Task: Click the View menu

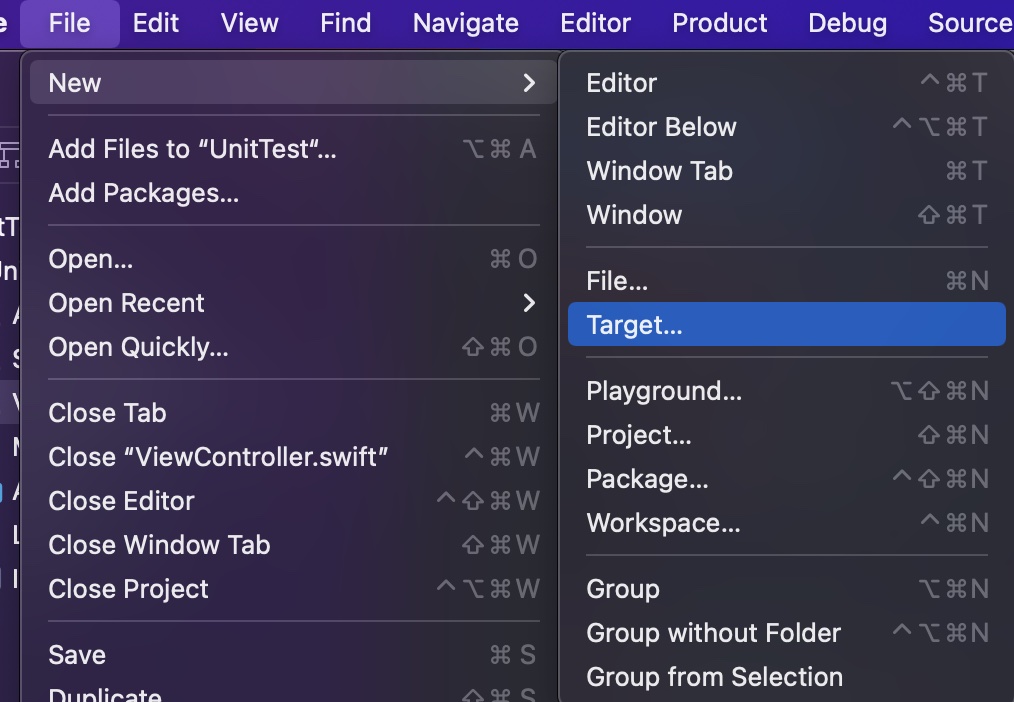Action: pyautogui.click(x=249, y=23)
